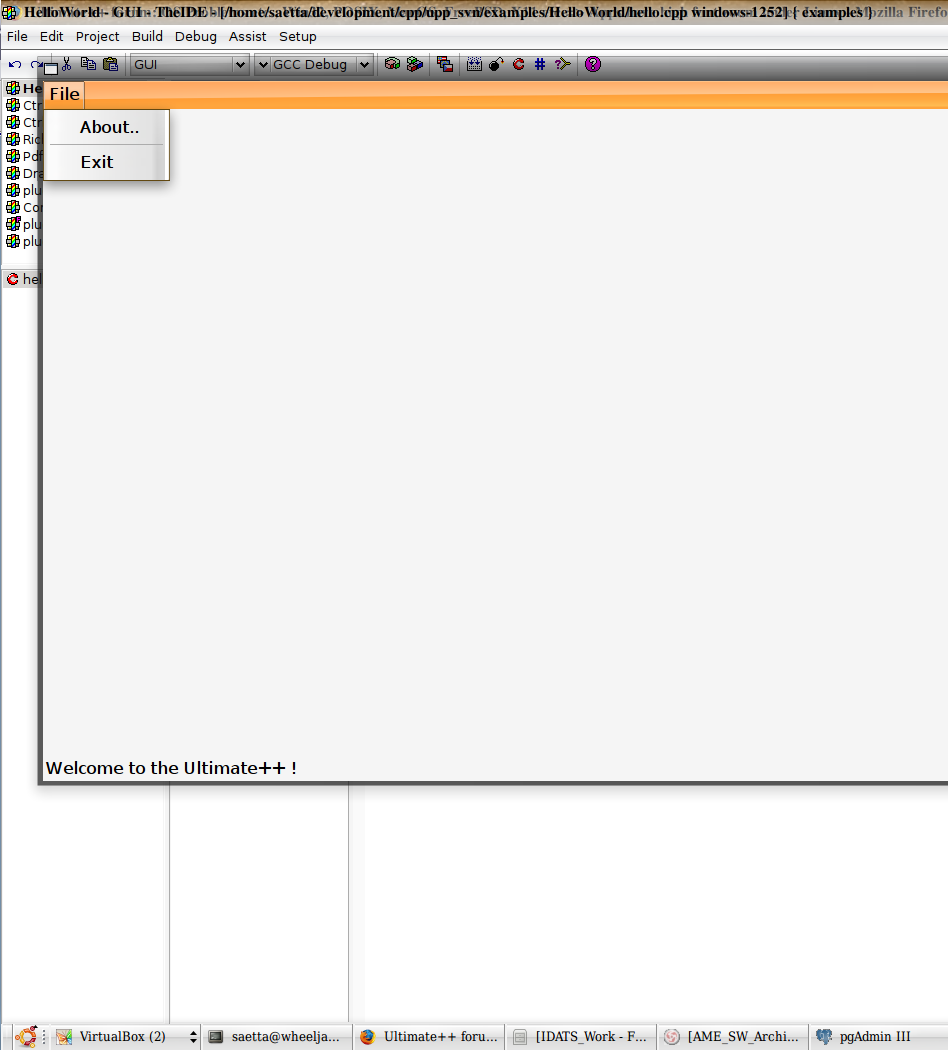Open the GUI main config dropdown
The image size is (948, 1050).
pos(239,65)
